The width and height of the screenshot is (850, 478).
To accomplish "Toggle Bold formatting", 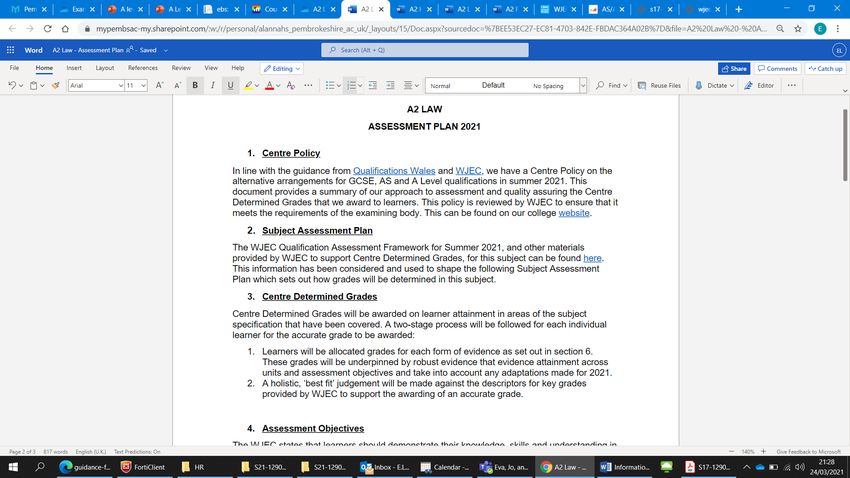I will coord(195,86).
